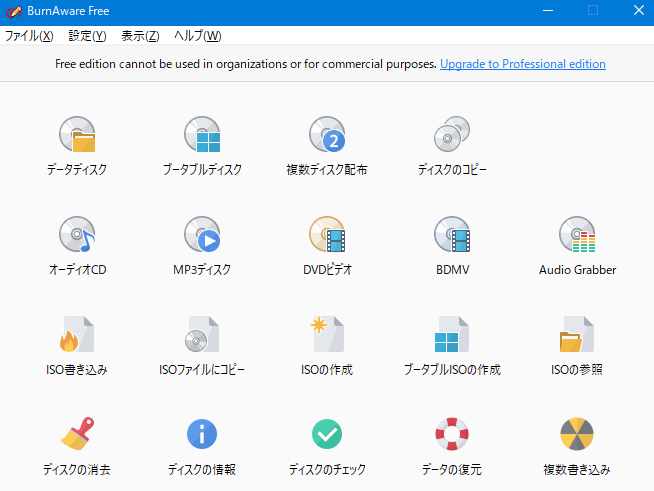Open the 設定(Y) settings menu
The width and height of the screenshot is (654, 491).
pyautogui.click(x=88, y=36)
